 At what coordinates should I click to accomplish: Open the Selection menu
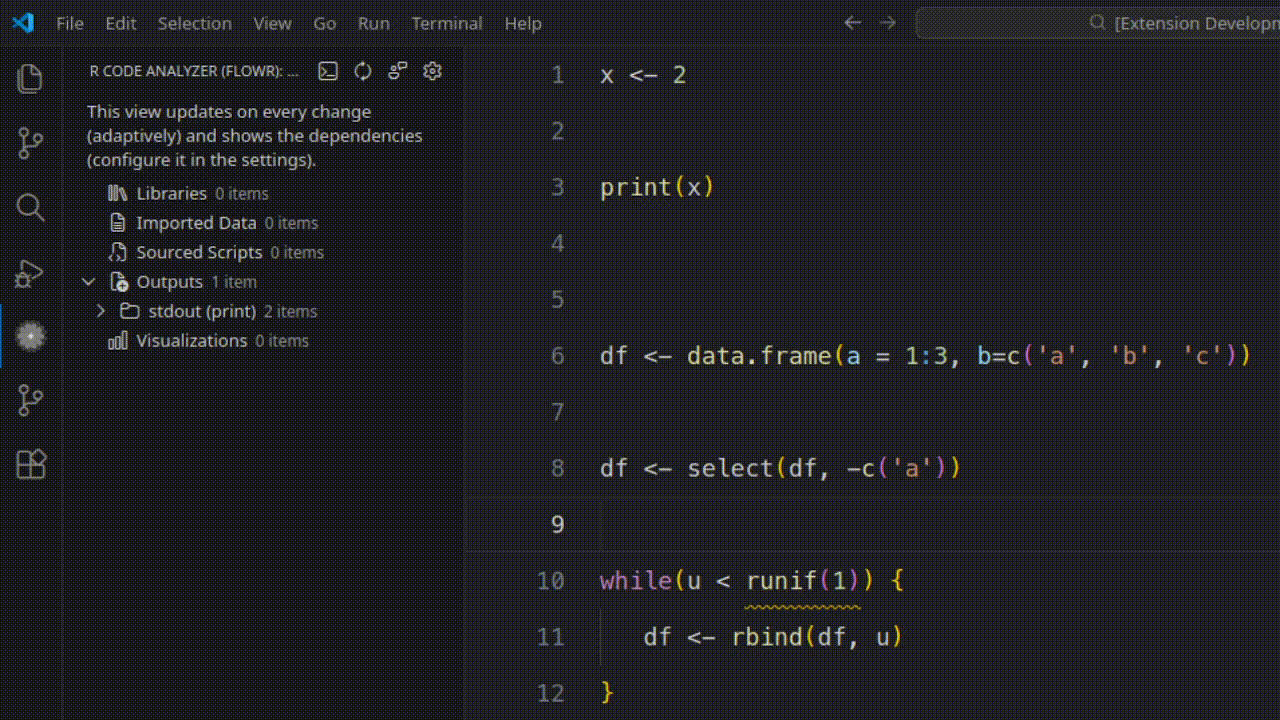point(195,23)
